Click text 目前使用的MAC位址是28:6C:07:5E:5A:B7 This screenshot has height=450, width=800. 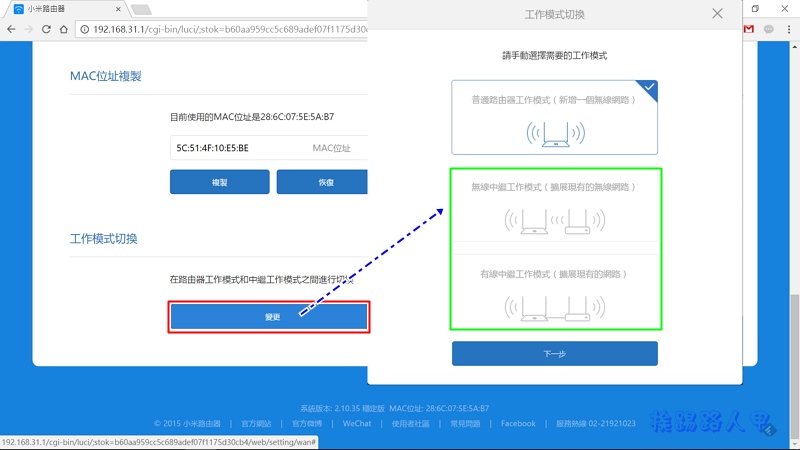pyautogui.click(x=252, y=117)
